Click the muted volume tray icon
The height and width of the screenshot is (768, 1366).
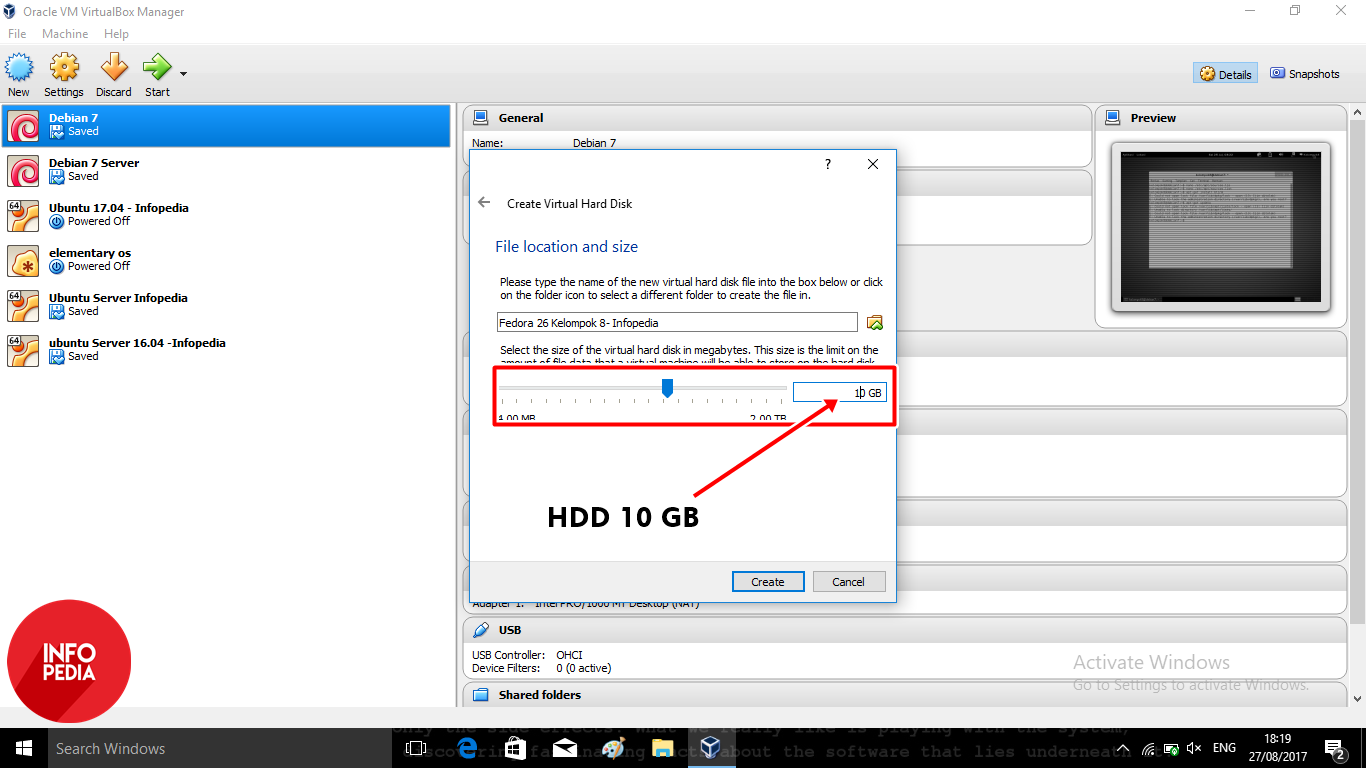pyautogui.click(x=1193, y=748)
